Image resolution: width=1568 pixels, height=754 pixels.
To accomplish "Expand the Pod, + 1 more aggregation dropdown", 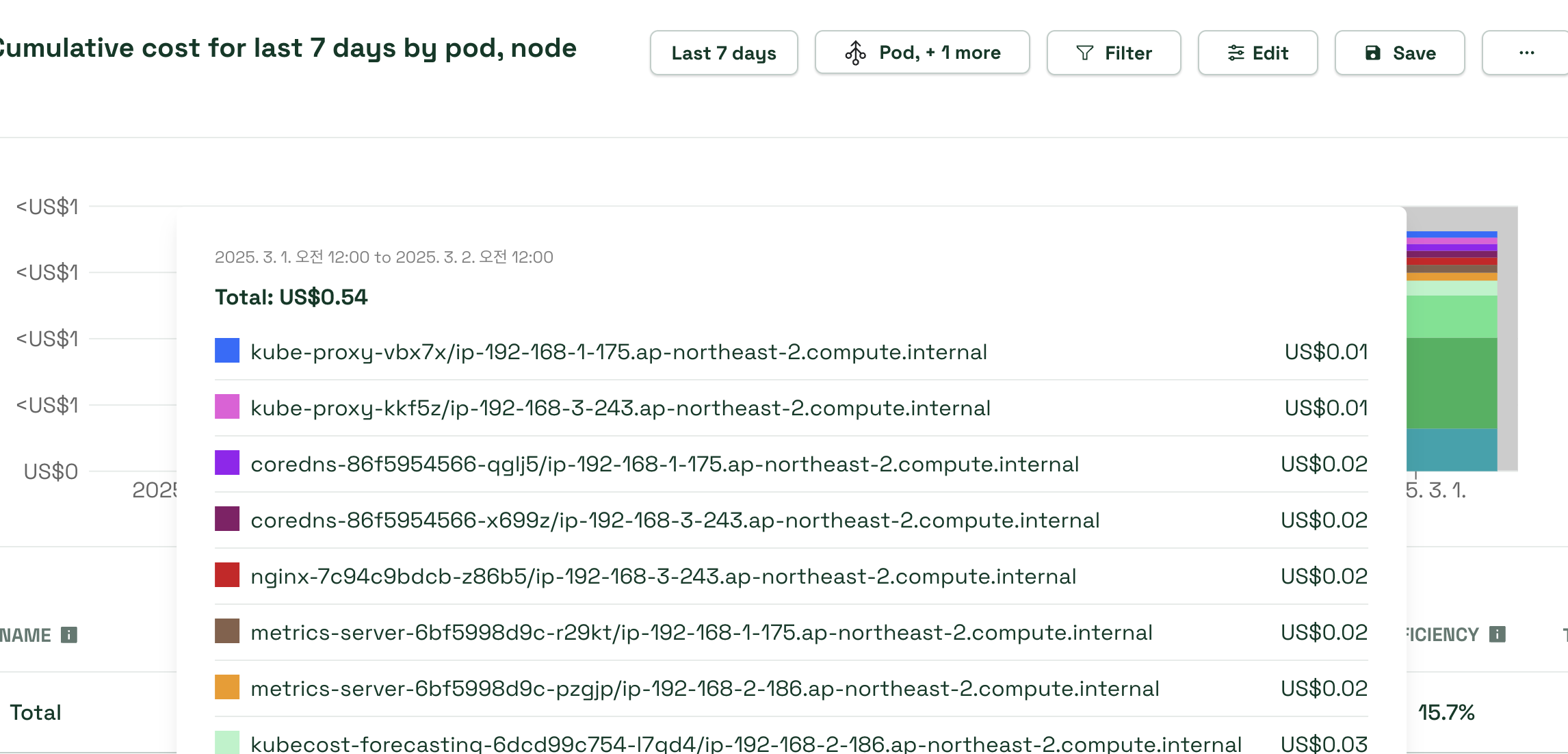I will coord(939,53).
